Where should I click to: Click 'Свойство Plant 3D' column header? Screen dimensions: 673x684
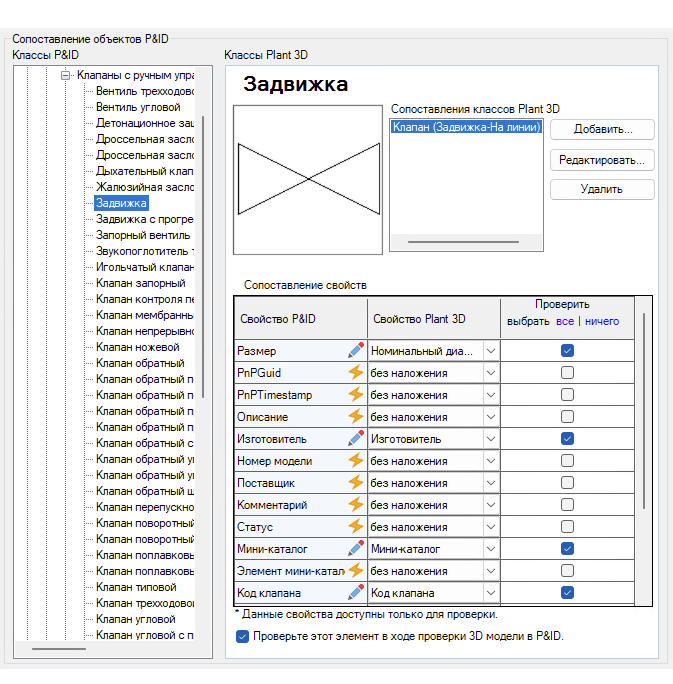434,319
